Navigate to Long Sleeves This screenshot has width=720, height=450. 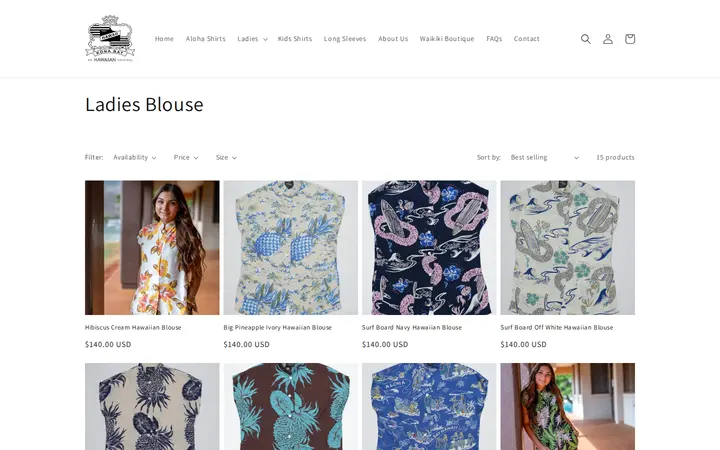345,39
